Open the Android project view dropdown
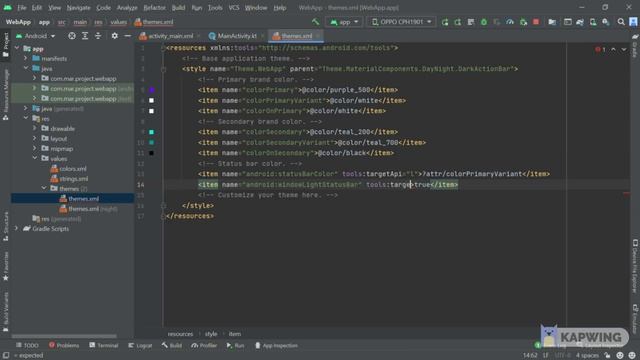This screenshot has width=640, height=360. 36,36
